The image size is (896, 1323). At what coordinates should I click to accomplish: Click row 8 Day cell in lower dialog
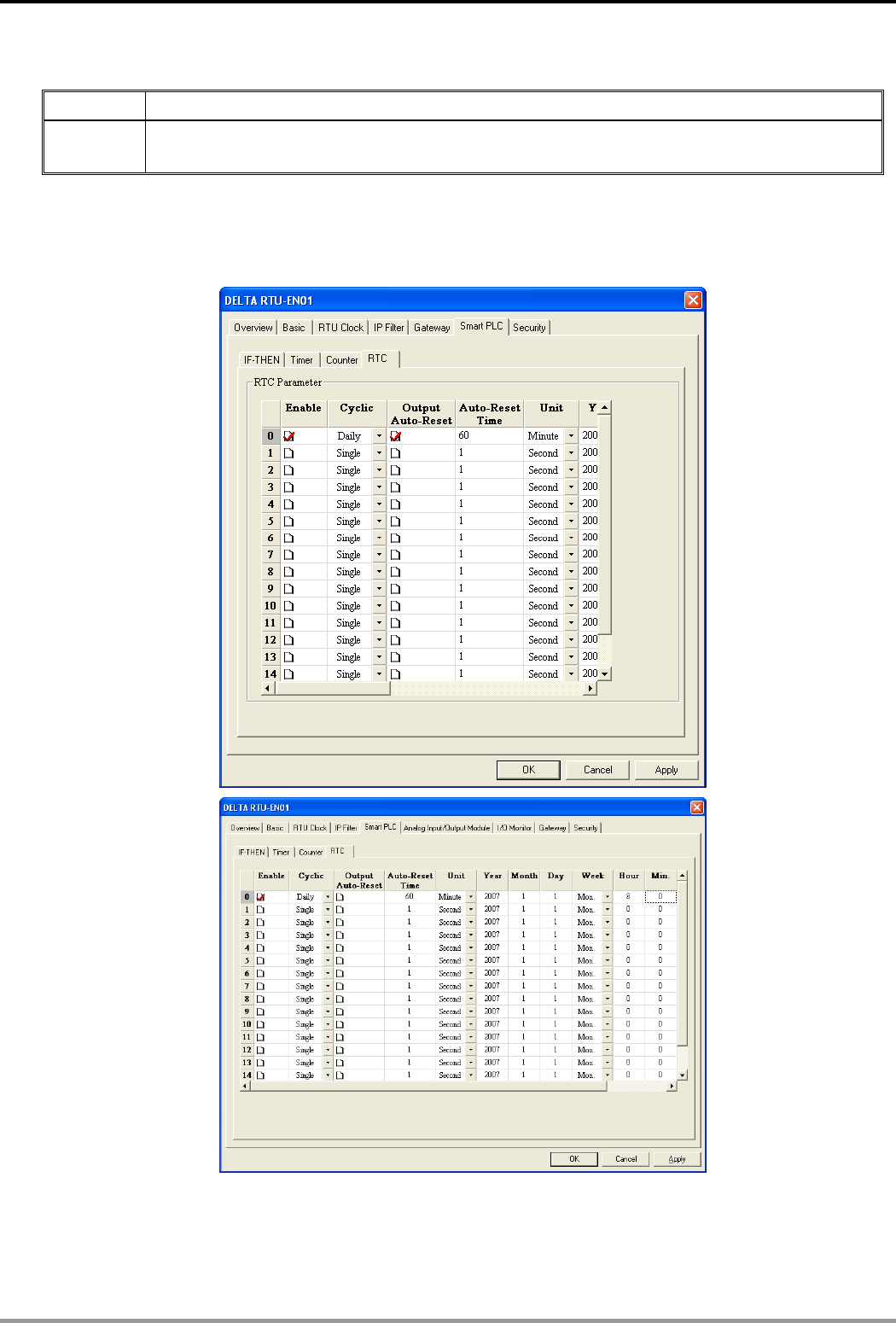click(556, 1000)
